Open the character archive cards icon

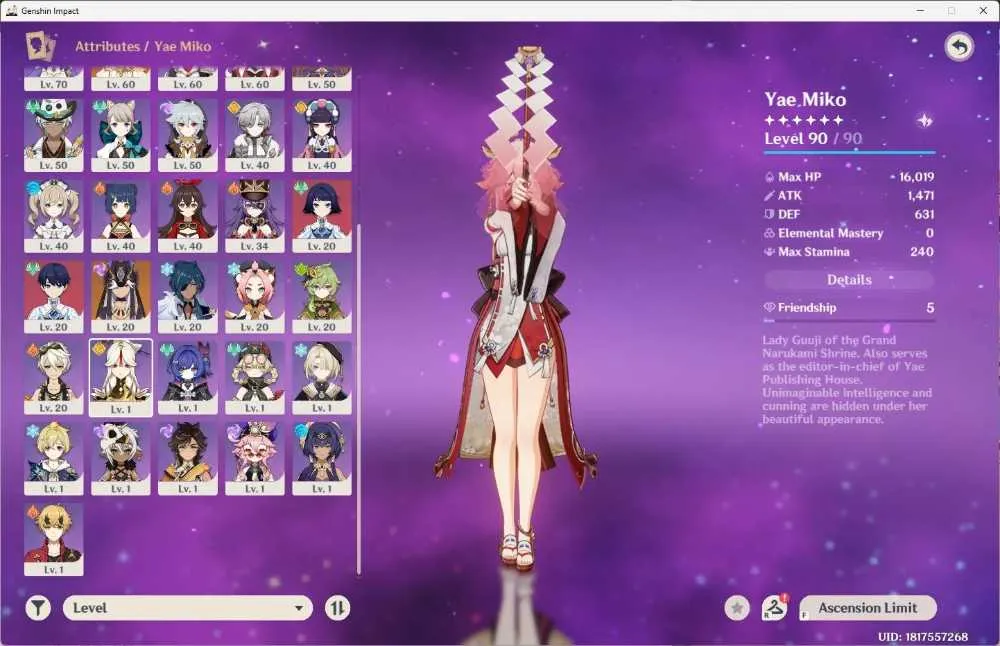pyautogui.click(x=40, y=47)
